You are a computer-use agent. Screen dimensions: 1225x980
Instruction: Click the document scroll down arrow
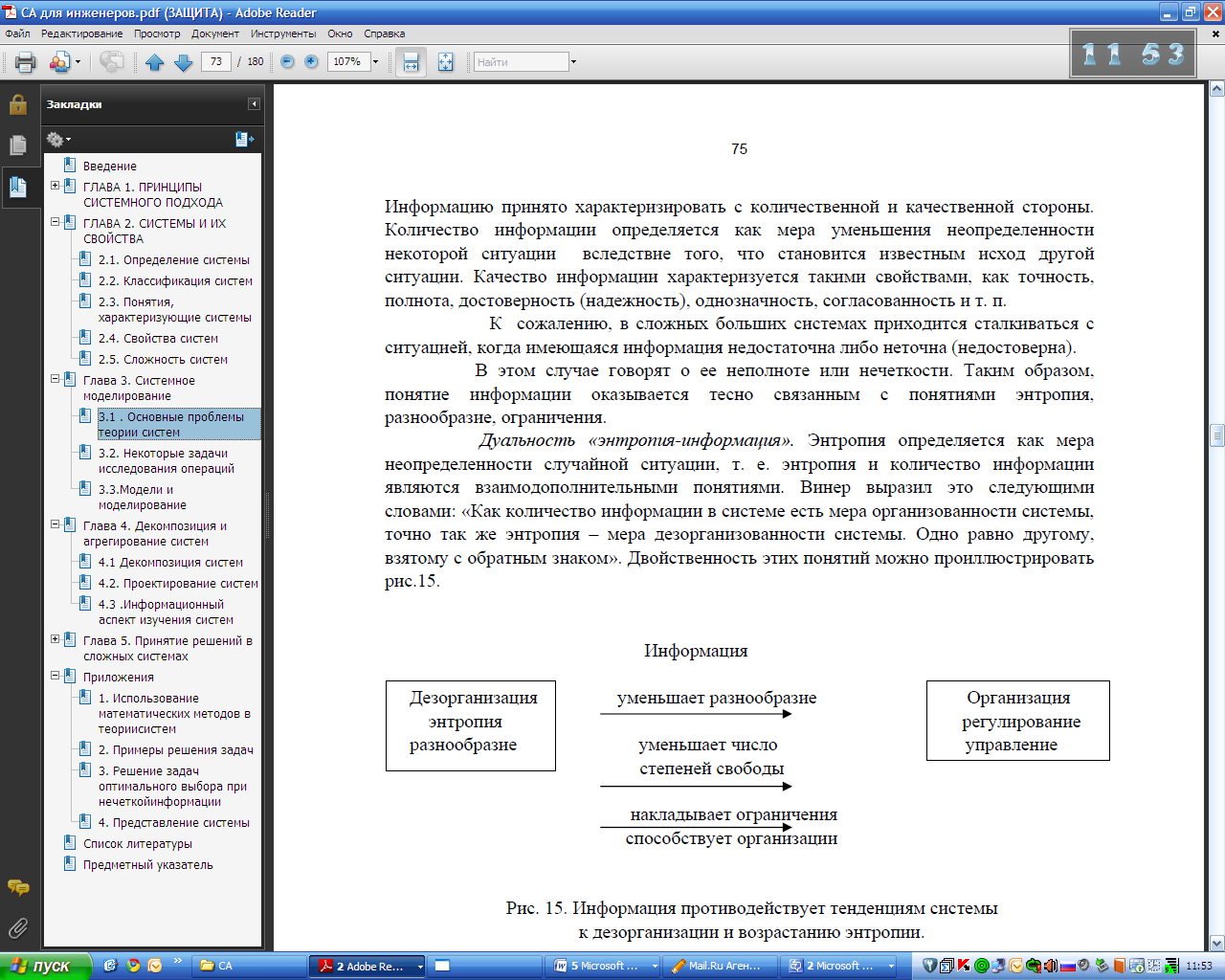tap(1216, 944)
